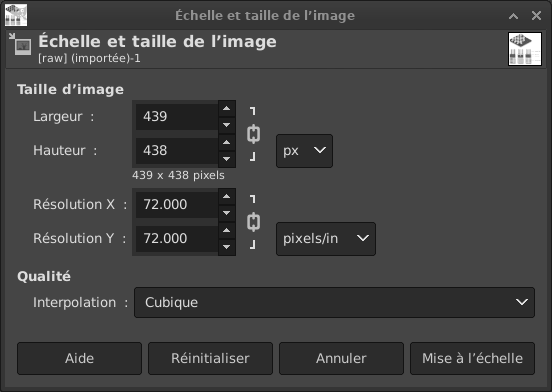
Task: Expand the Interpolation Cubique dropdown
Action: (334, 302)
